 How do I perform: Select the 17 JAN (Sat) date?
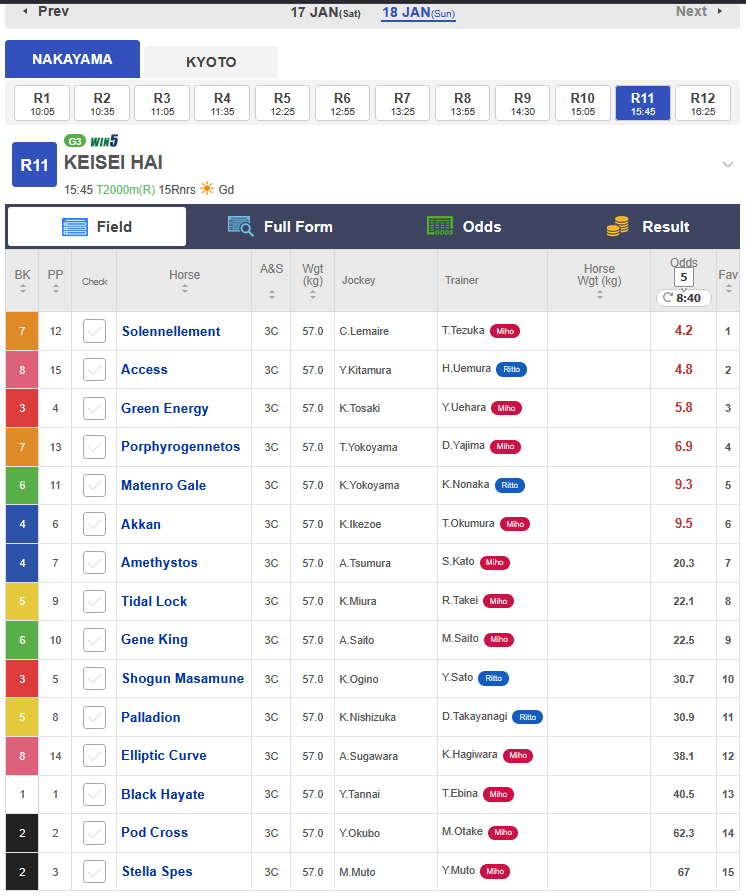(326, 13)
